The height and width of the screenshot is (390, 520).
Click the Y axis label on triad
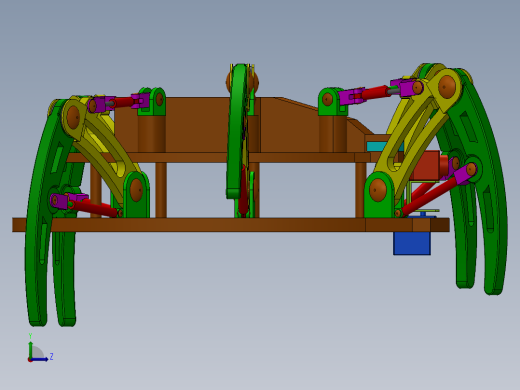[30, 336]
